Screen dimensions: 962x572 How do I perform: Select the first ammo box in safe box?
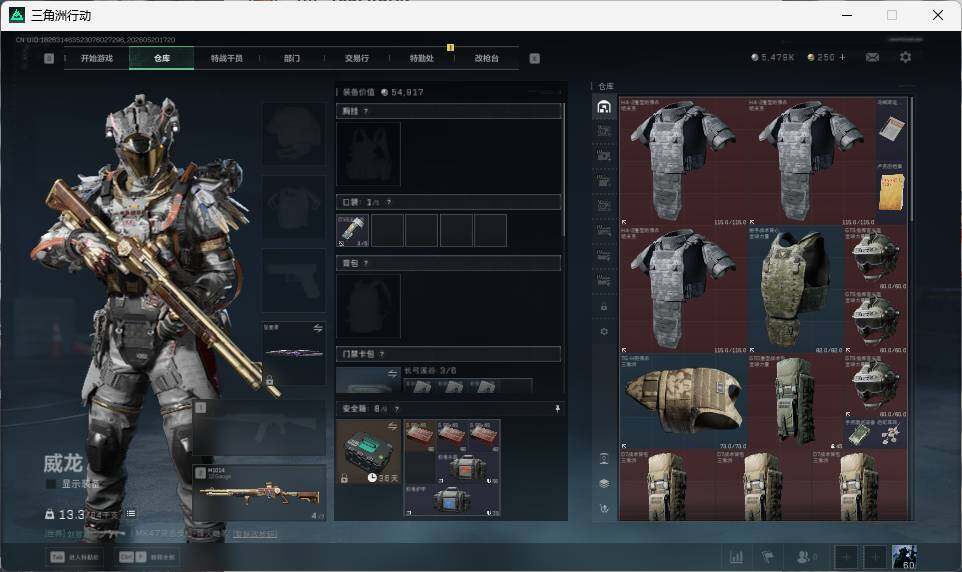pyautogui.click(x=420, y=436)
